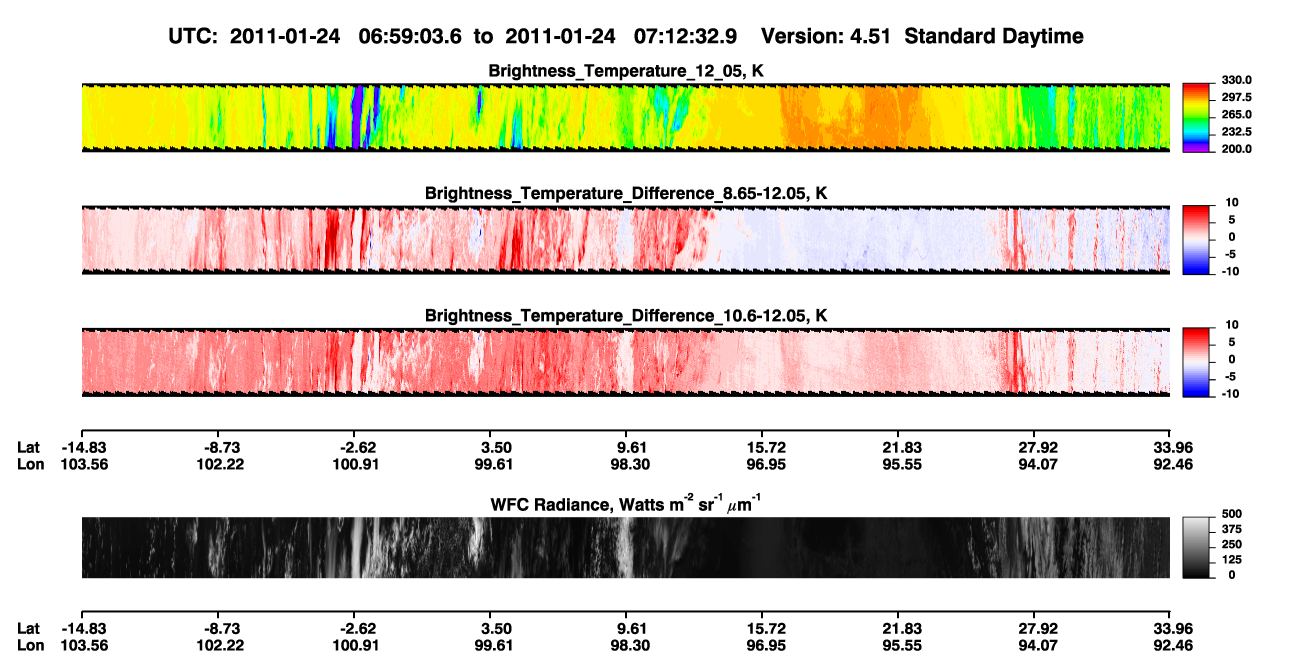Click the 10.6-12.05 difference image strip

(625, 362)
